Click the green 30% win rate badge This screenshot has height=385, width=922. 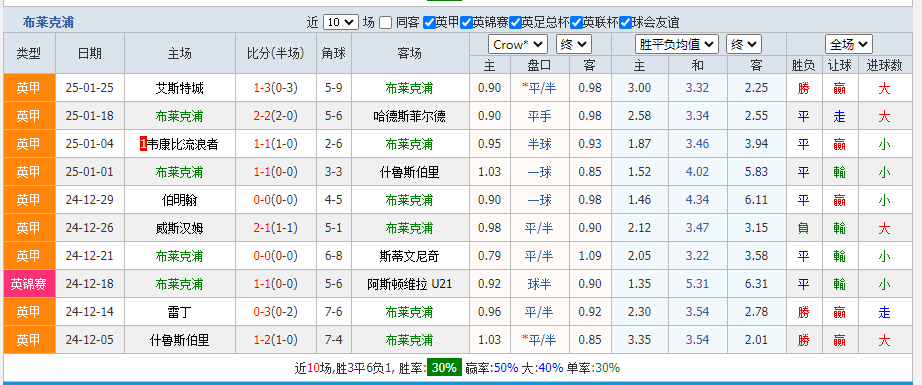(444, 368)
